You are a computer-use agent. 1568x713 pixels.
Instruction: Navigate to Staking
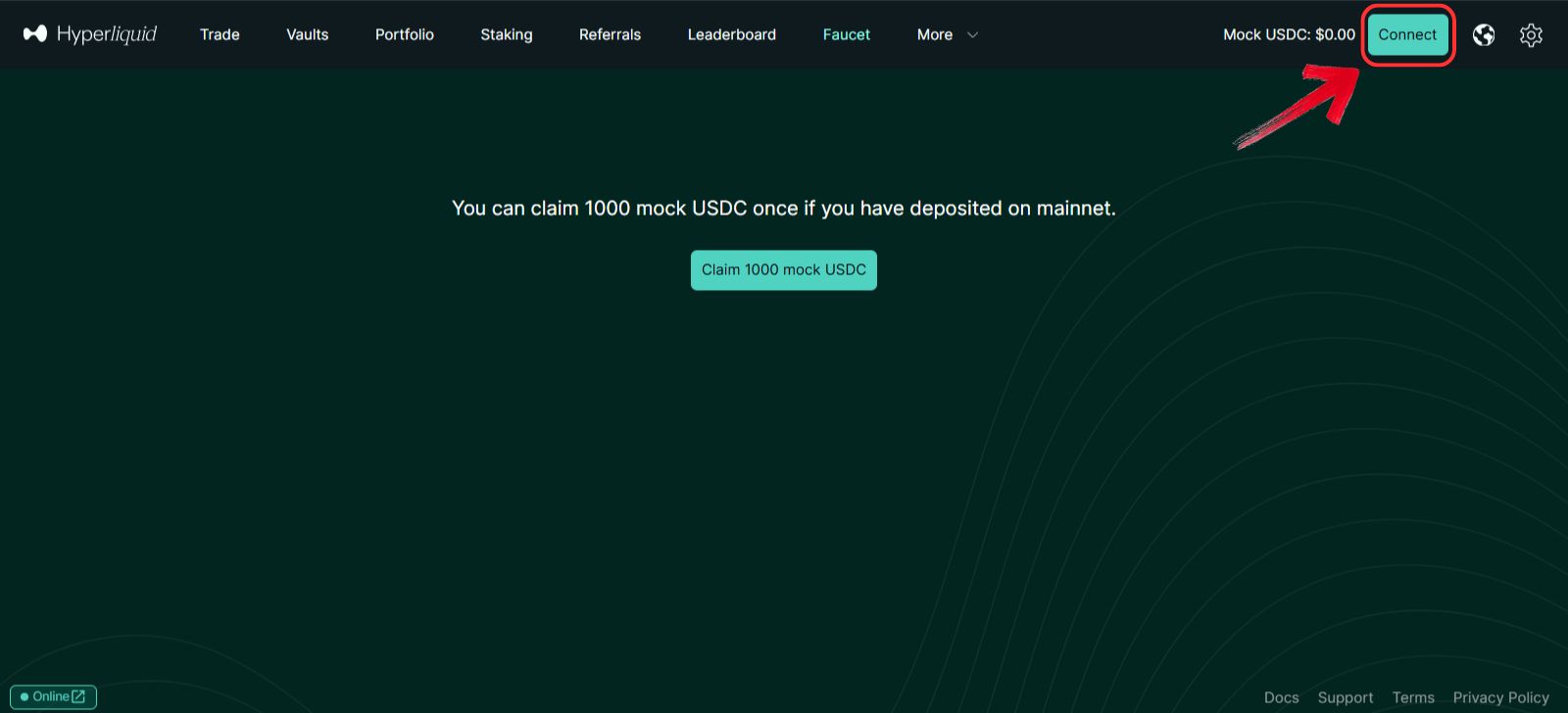click(506, 34)
